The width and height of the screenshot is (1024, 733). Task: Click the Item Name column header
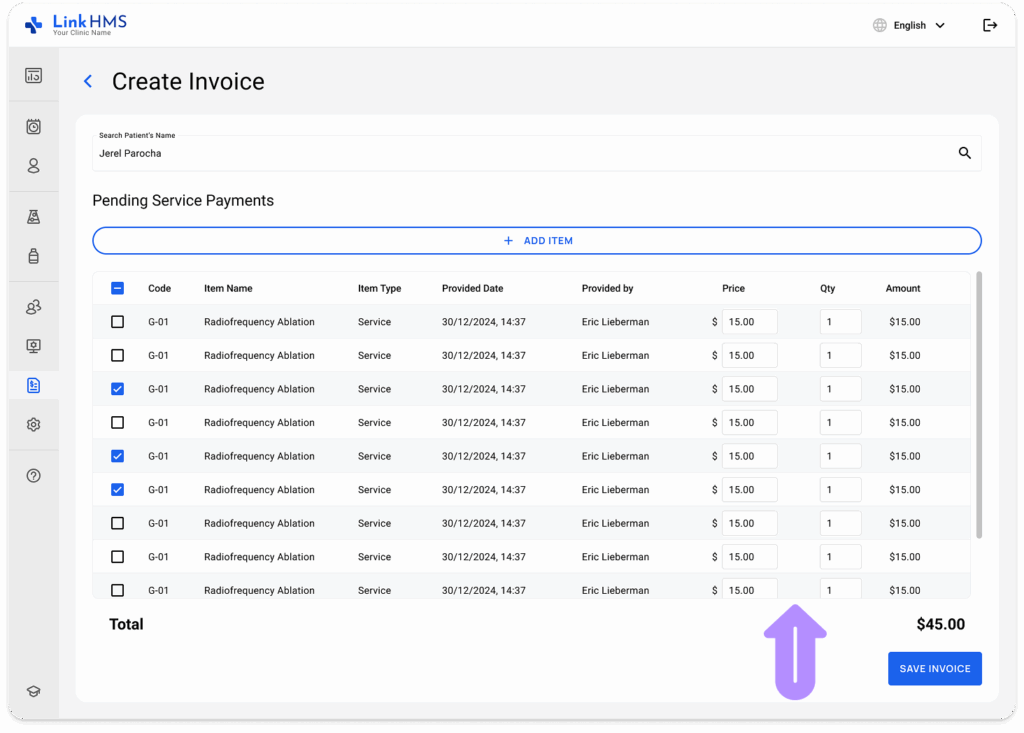[x=228, y=288]
